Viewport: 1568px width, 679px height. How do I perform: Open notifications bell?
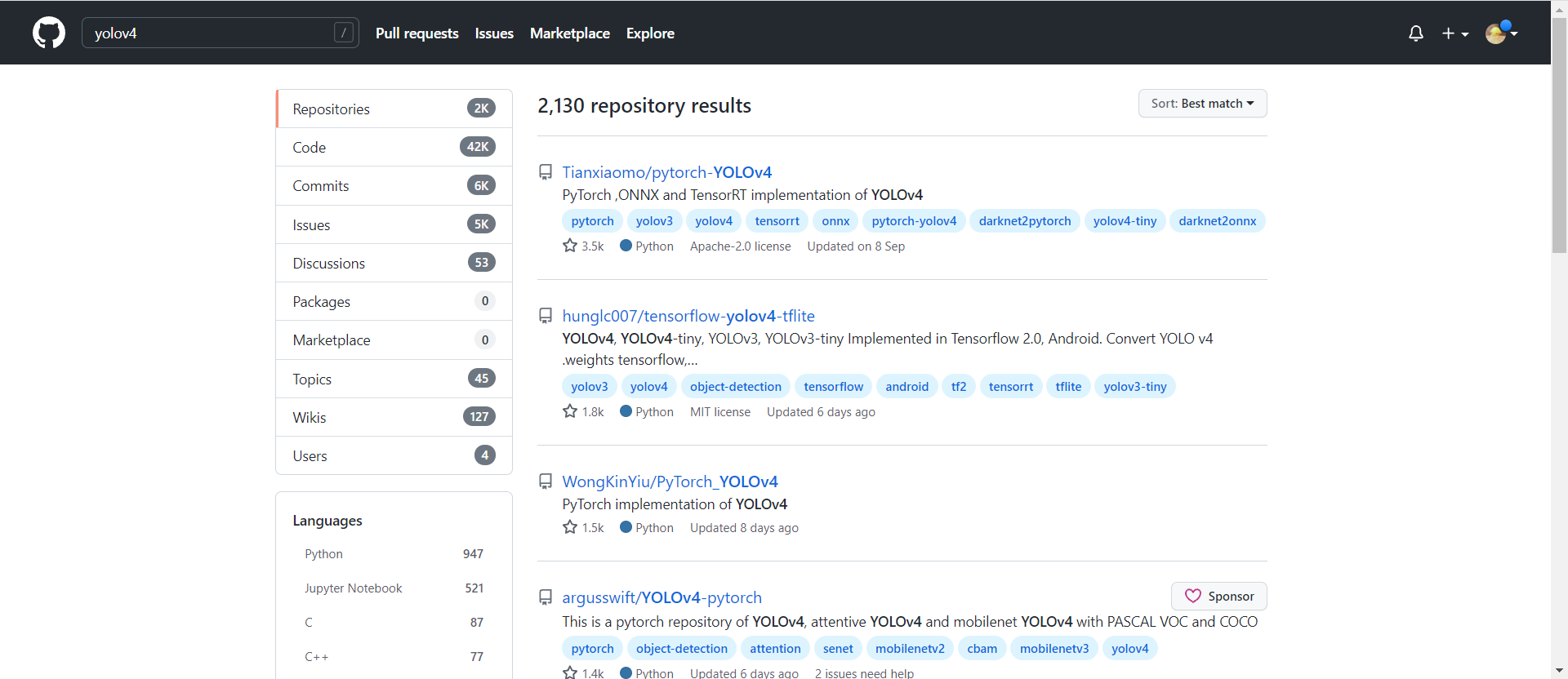pyautogui.click(x=1416, y=33)
